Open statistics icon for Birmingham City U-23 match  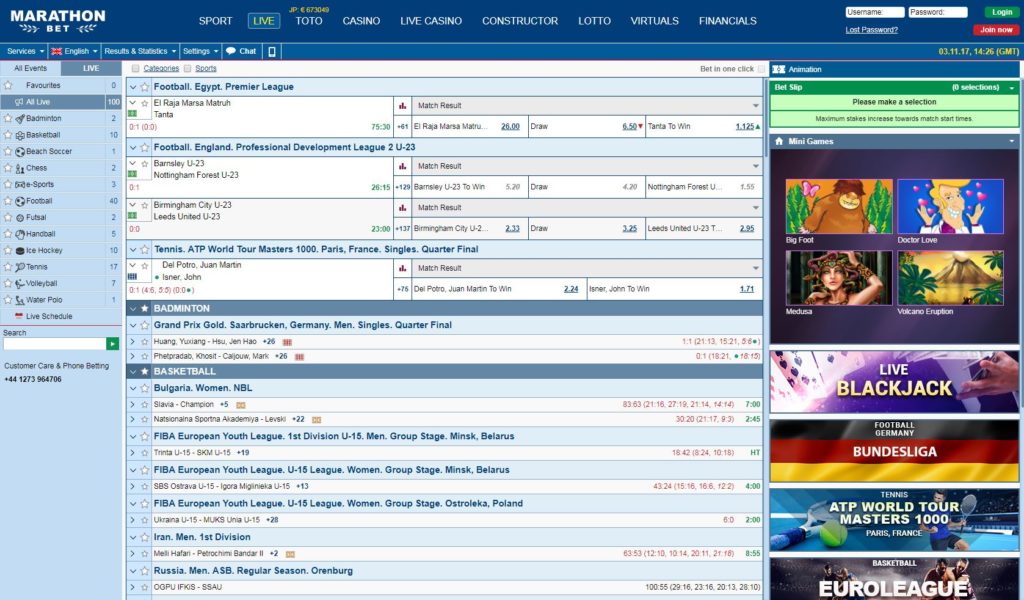(402, 207)
